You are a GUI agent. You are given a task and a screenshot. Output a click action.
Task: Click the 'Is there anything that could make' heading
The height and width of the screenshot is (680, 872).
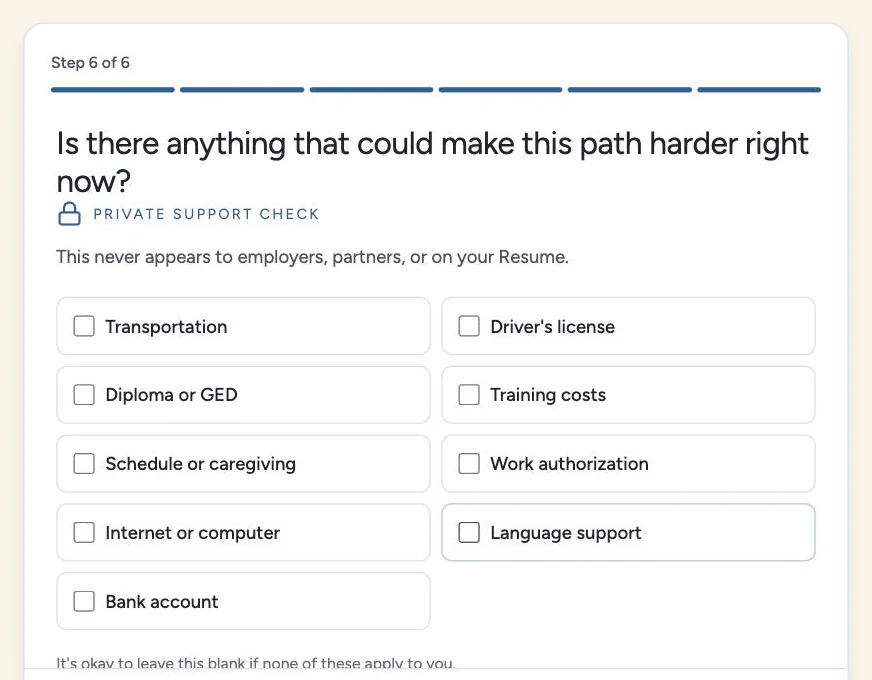point(433,162)
